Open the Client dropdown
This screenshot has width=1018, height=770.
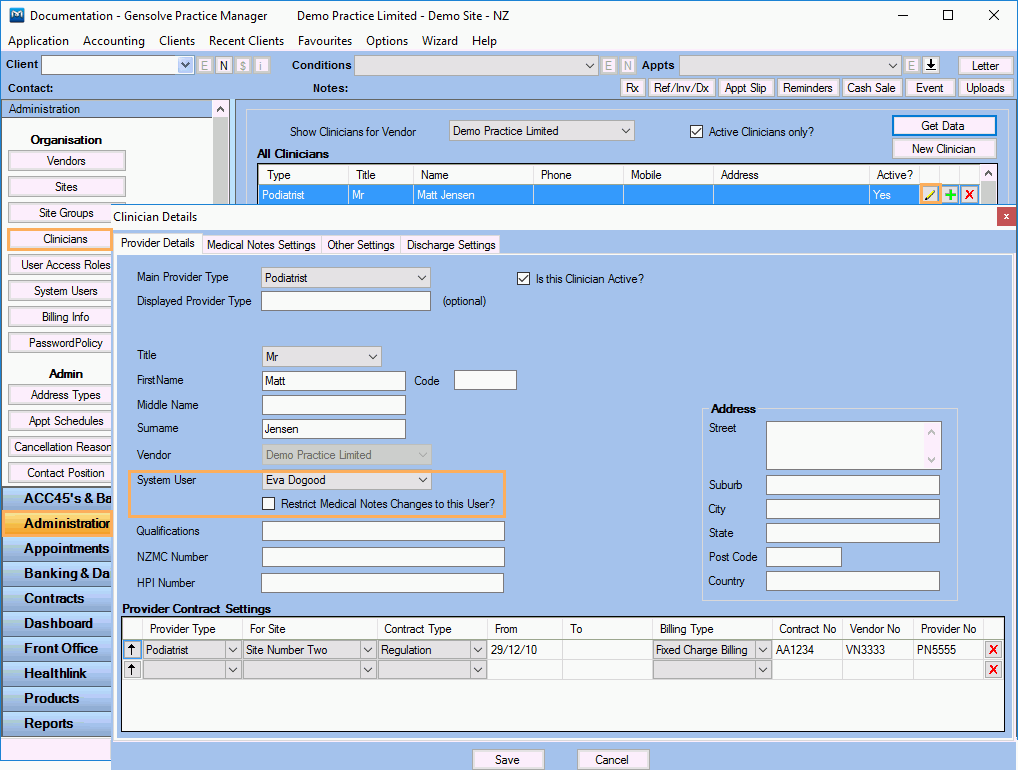[185, 65]
